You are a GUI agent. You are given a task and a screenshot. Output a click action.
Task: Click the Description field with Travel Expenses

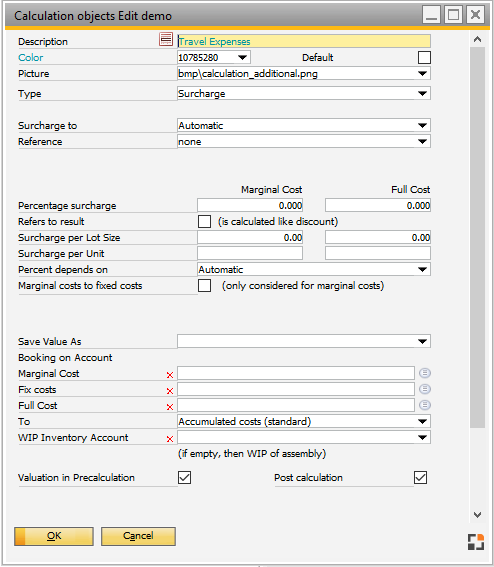click(304, 41)
